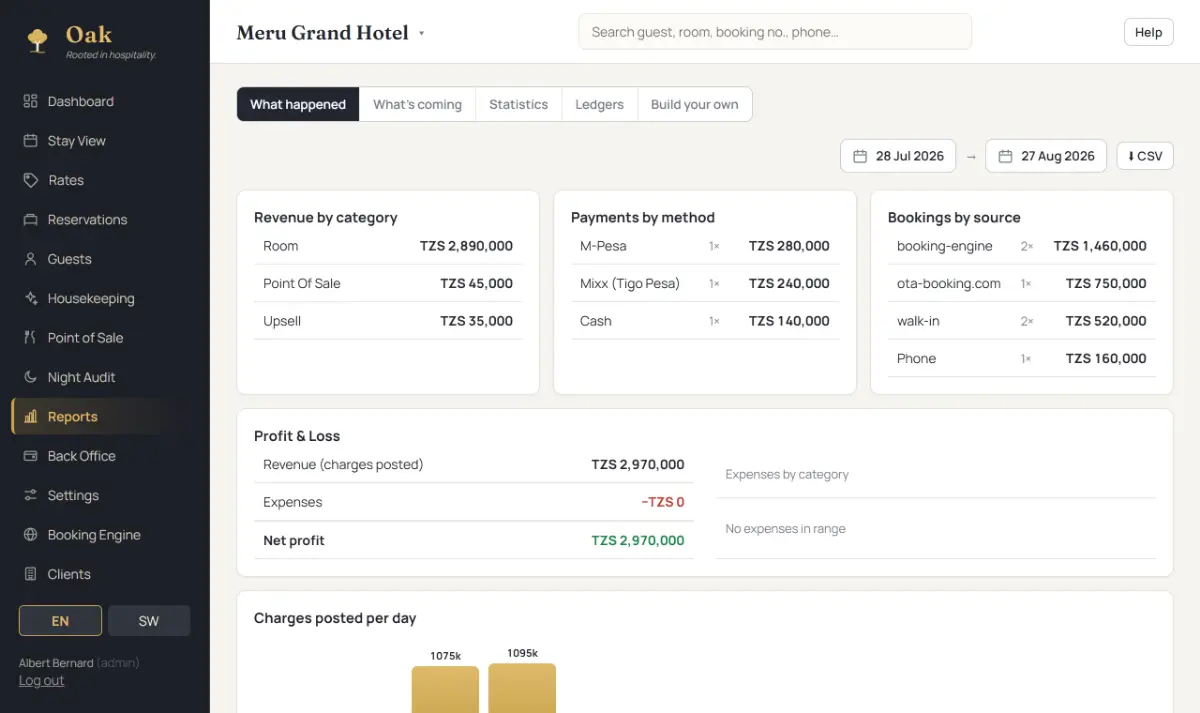Open the 27 Aug 2026 end date picker

pos(1046,156)
